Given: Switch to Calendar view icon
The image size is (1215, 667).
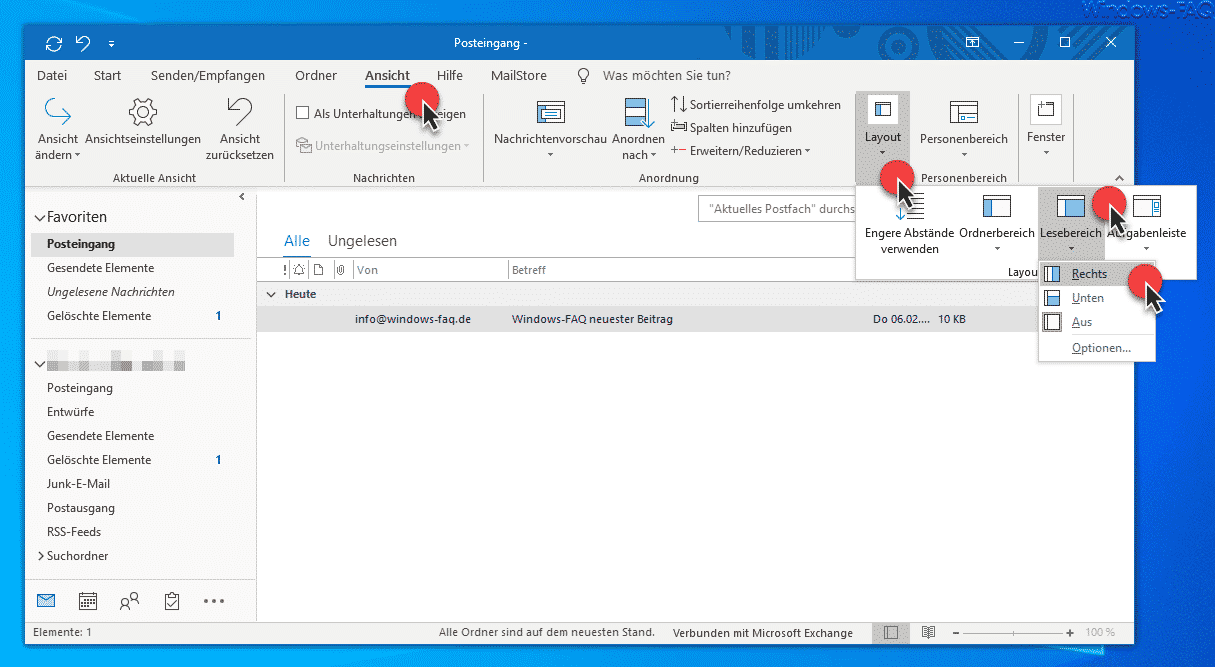Looking at the screenshot, I should pos(87,601).
